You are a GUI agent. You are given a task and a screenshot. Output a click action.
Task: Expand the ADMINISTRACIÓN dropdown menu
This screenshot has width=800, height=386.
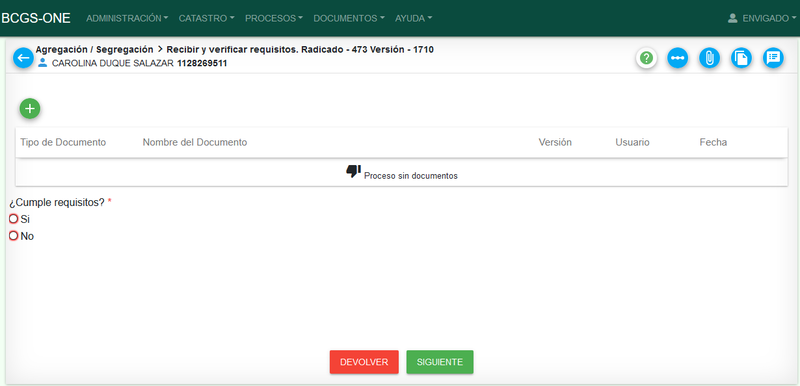[x=127, y=18]
